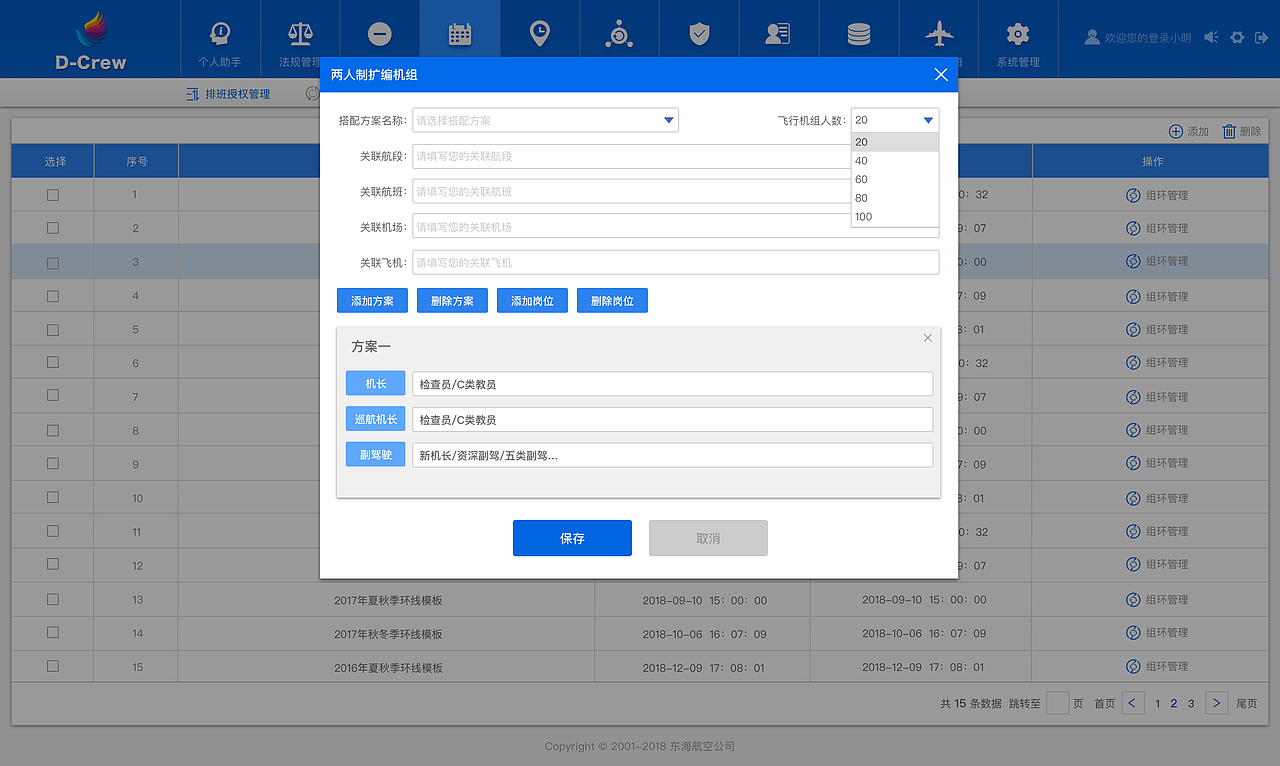This screenshot has width=1280, height=766.
Task: Choose 20 from the crew number list
Action: coord(895,142)
